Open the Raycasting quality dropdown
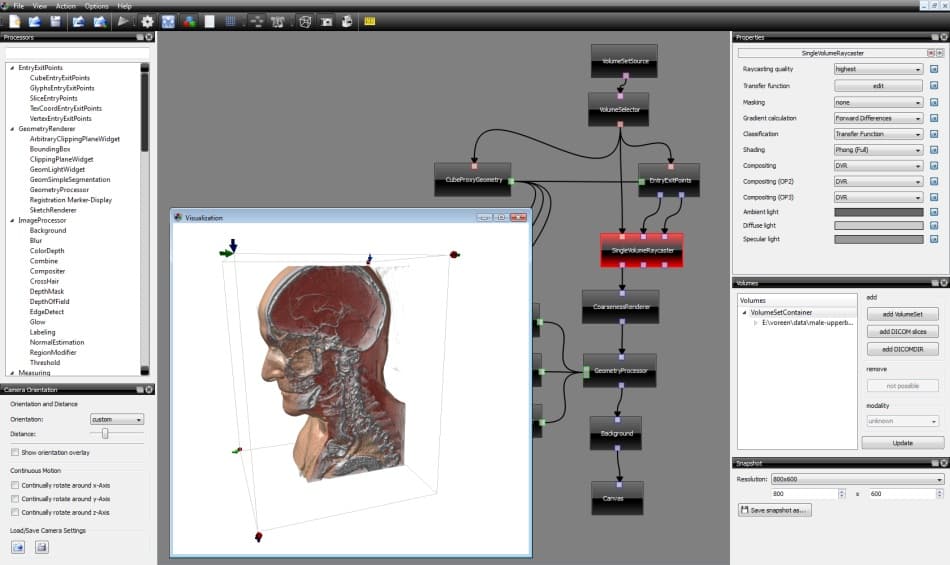The image size is (950, 565). pyautogui.click(x=878, y=70)
